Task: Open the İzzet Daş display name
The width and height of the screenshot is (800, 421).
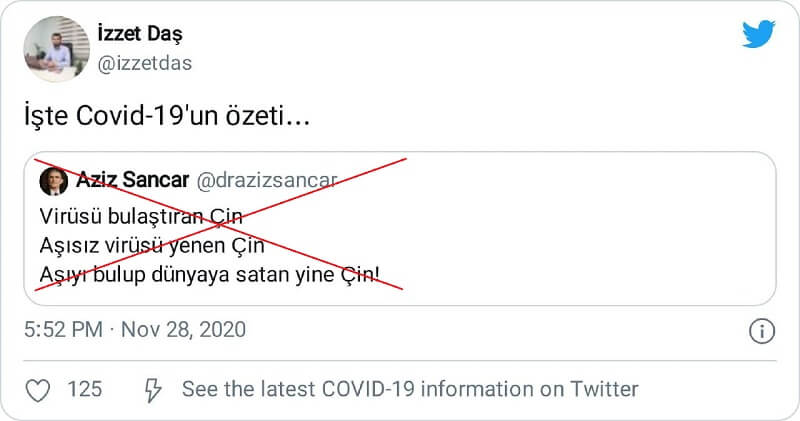Action: 141,33
